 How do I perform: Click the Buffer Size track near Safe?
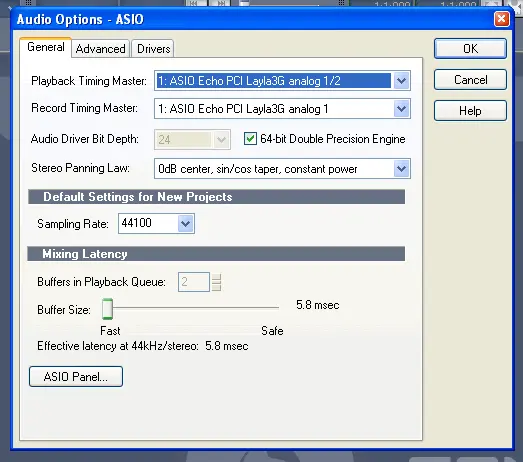click(272, 308)
